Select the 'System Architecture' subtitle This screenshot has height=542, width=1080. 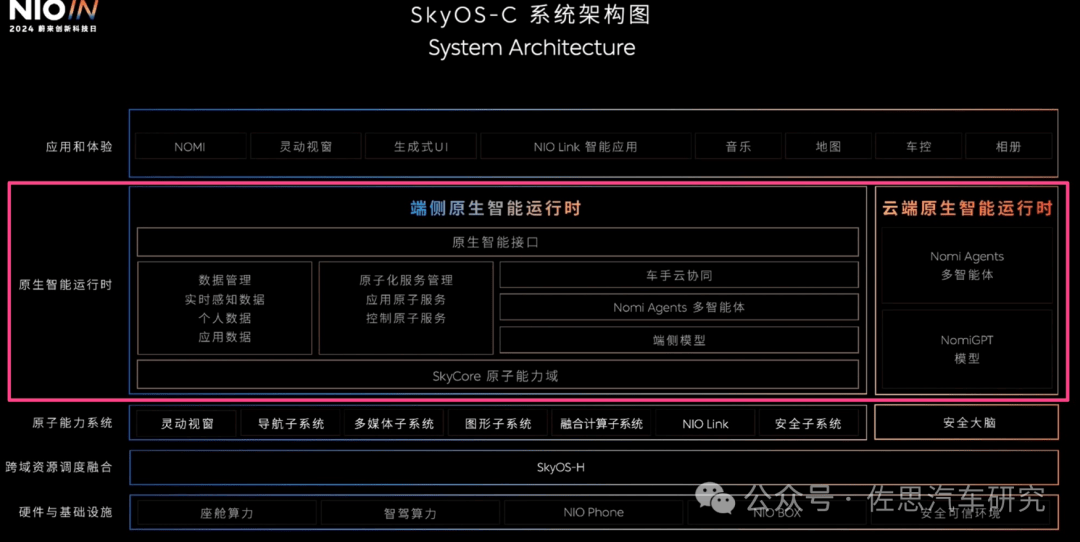(x=532, y=48)
